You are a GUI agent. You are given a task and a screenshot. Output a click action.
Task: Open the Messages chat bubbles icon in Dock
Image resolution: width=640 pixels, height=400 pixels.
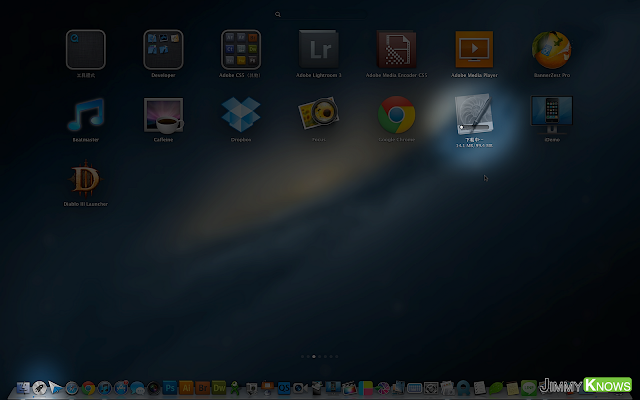coord(137,387)
